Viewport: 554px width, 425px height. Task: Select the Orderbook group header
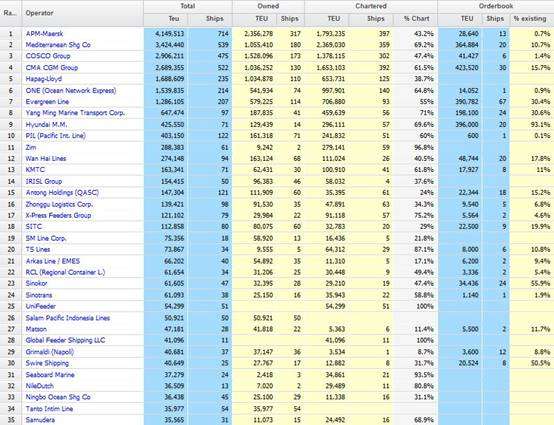pyautogui.click(x=496, y=6)
